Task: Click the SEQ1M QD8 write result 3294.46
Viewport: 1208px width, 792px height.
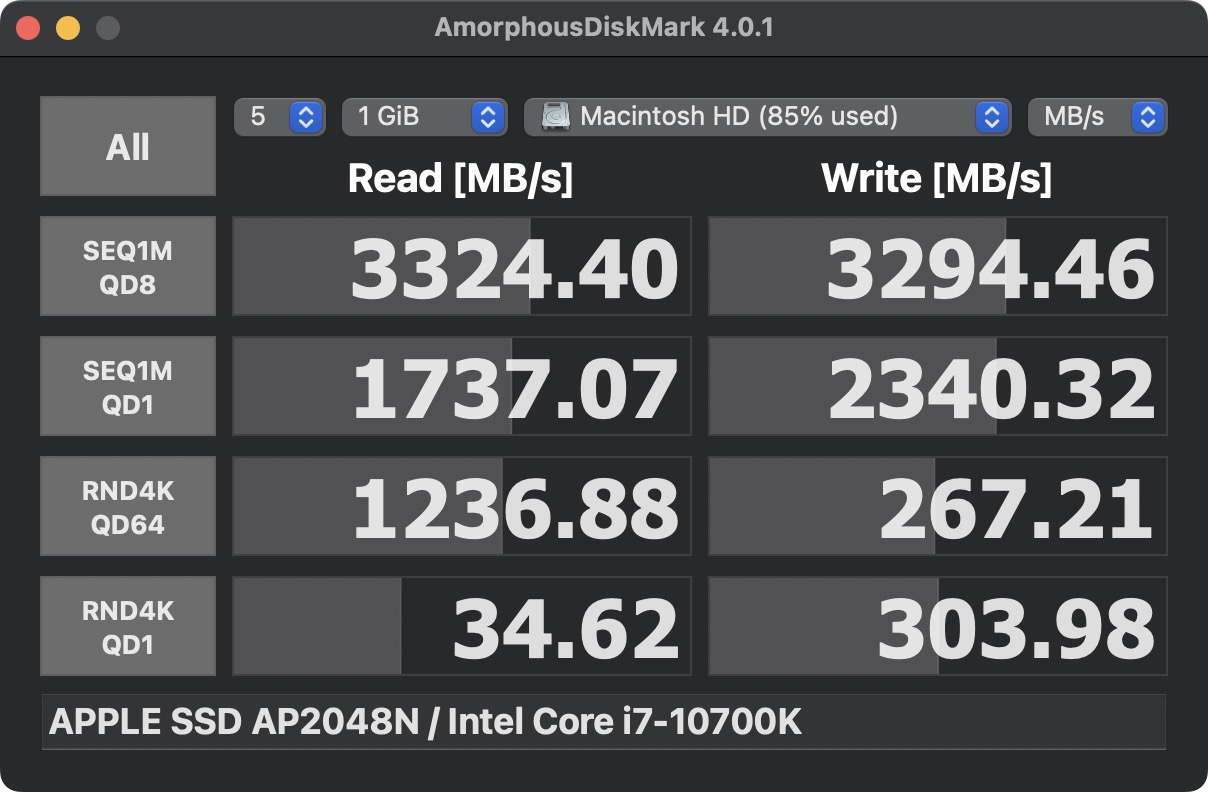Action: [938, 267]
